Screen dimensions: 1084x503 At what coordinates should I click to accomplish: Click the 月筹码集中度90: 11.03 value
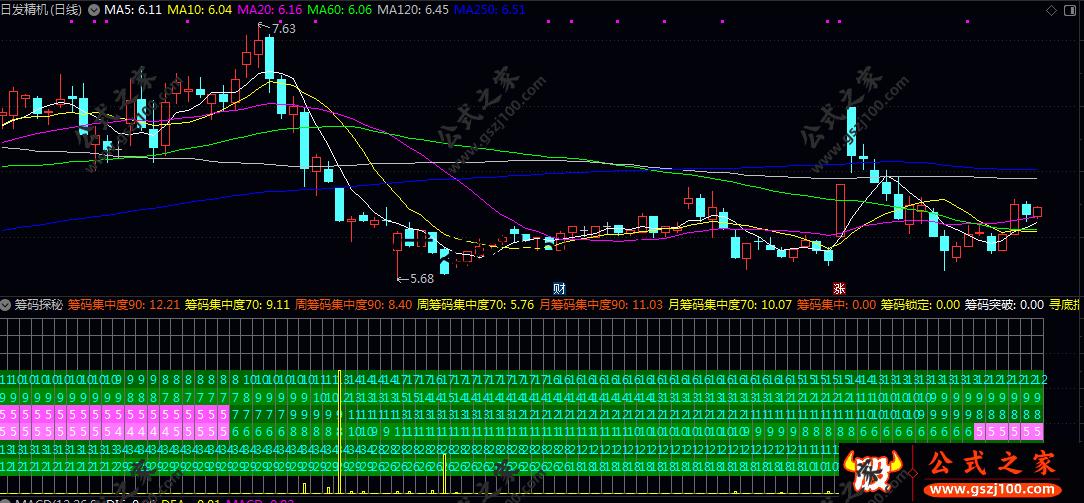tap(601, 304)
